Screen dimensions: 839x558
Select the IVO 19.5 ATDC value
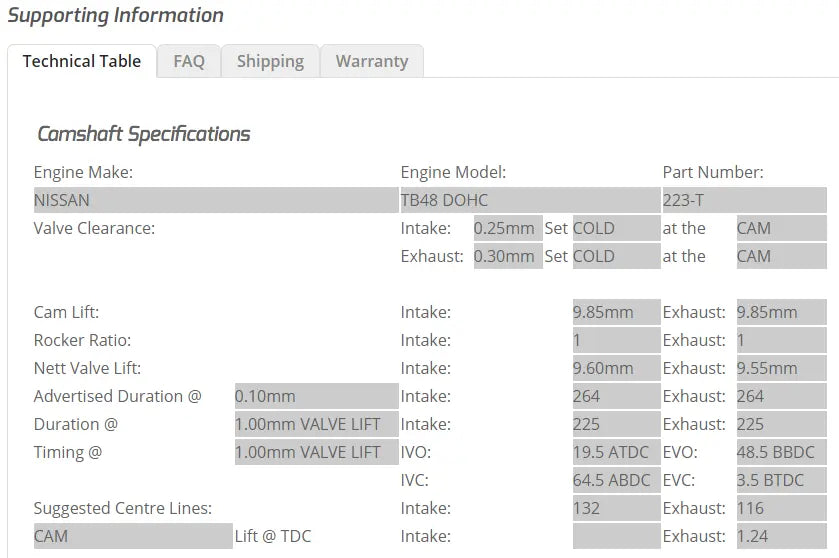tap(616, 452)
